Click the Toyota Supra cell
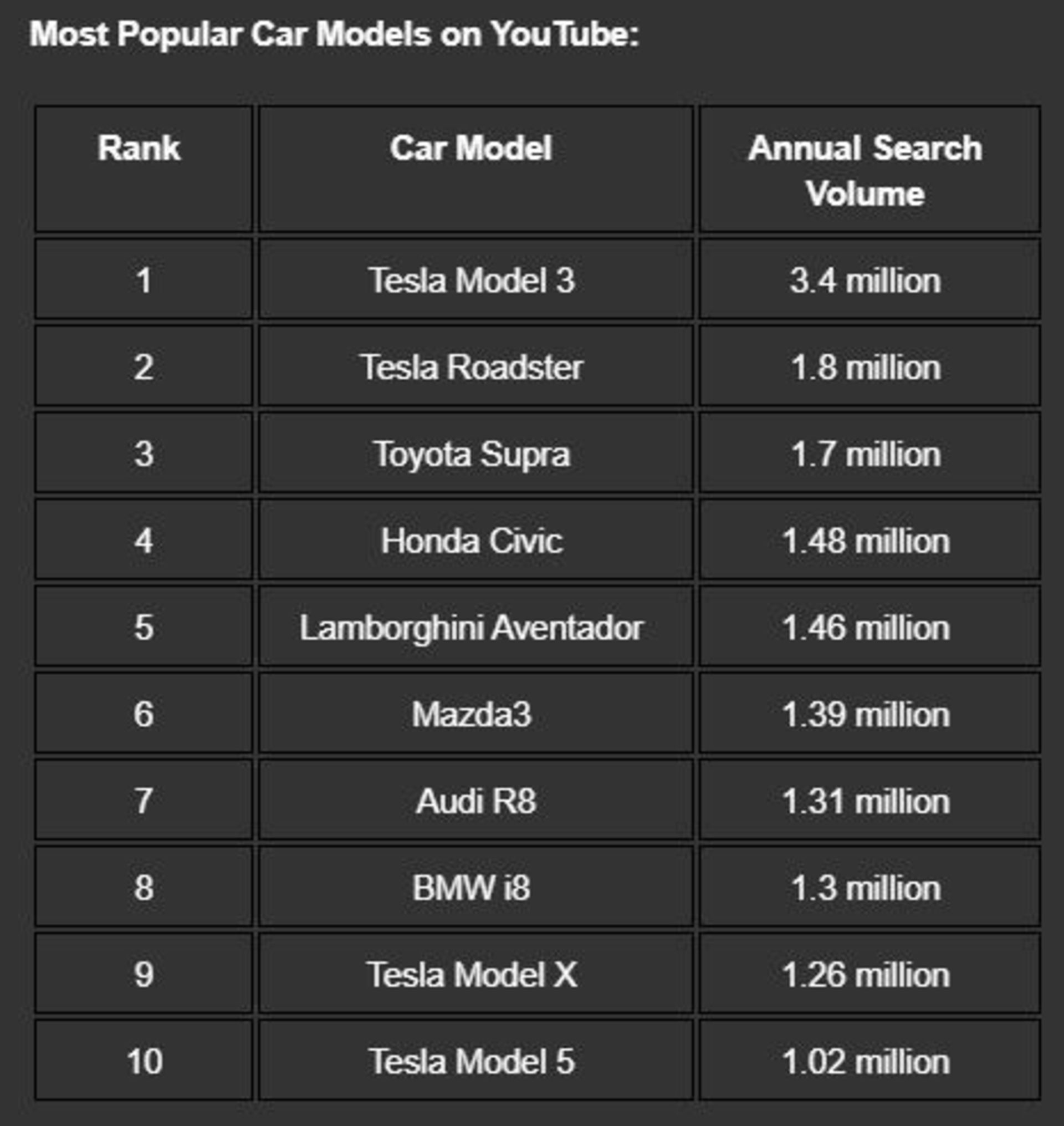 472,454
